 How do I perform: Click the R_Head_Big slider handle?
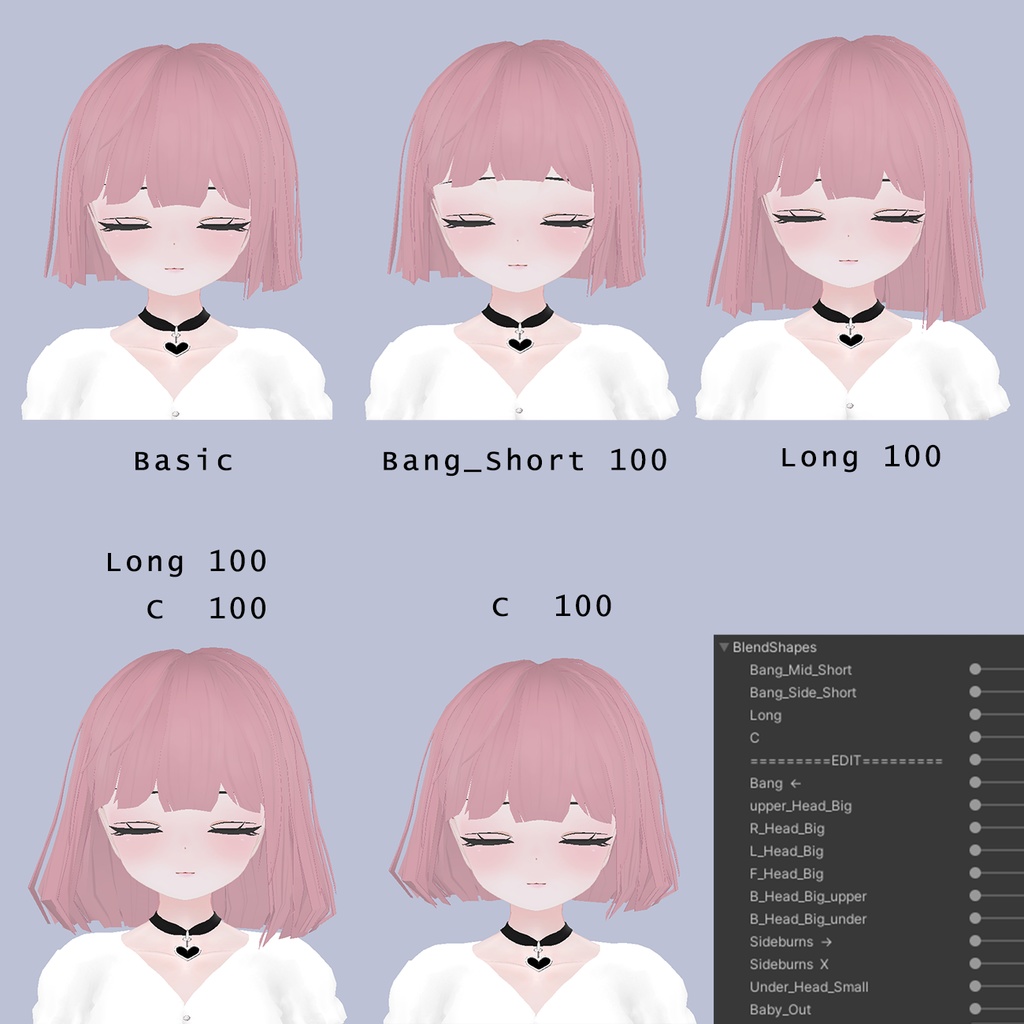click(x=975, y=828)
